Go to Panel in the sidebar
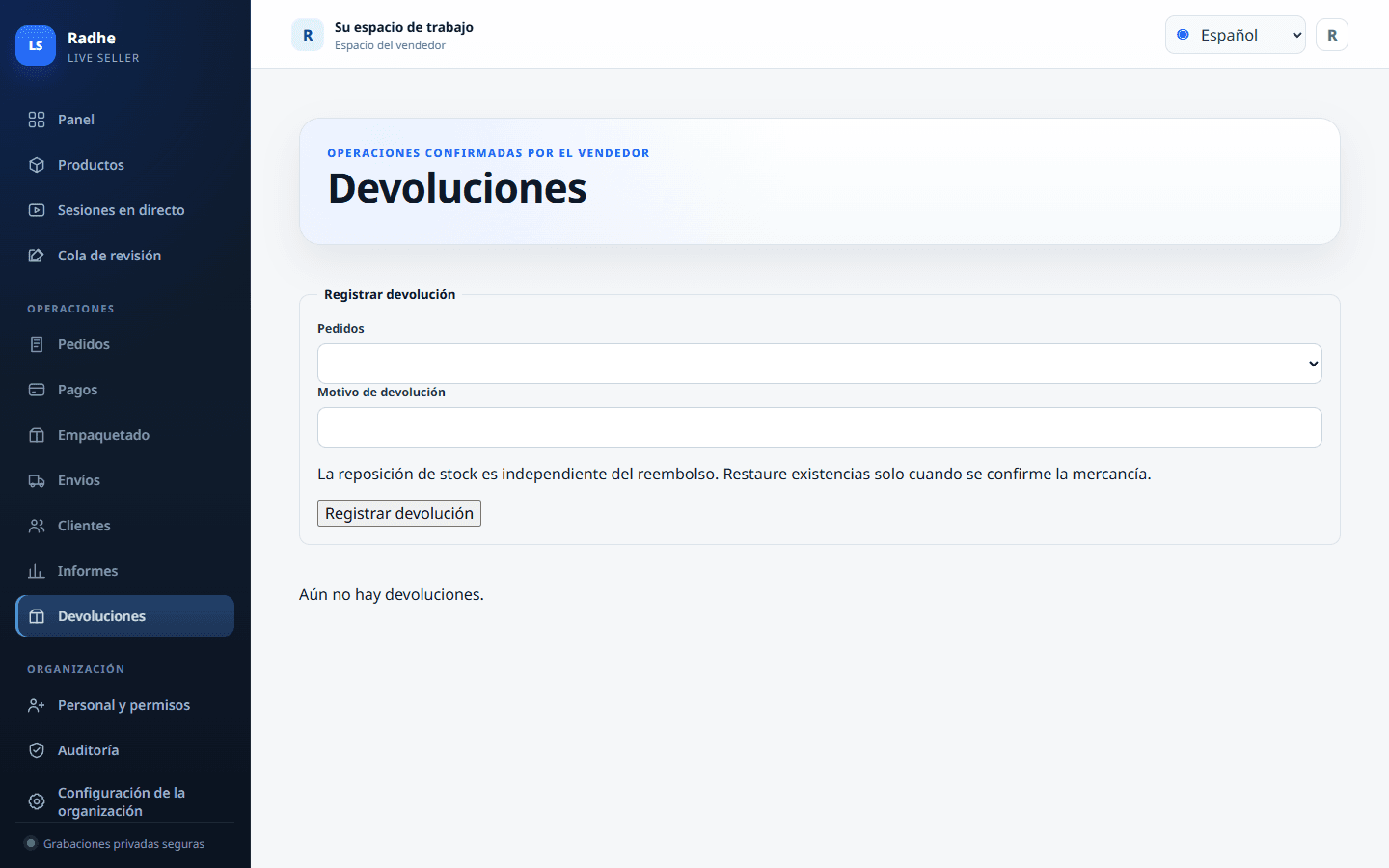Image resolution: width=1389 pixels, height=868 pixels. point(125,120)
